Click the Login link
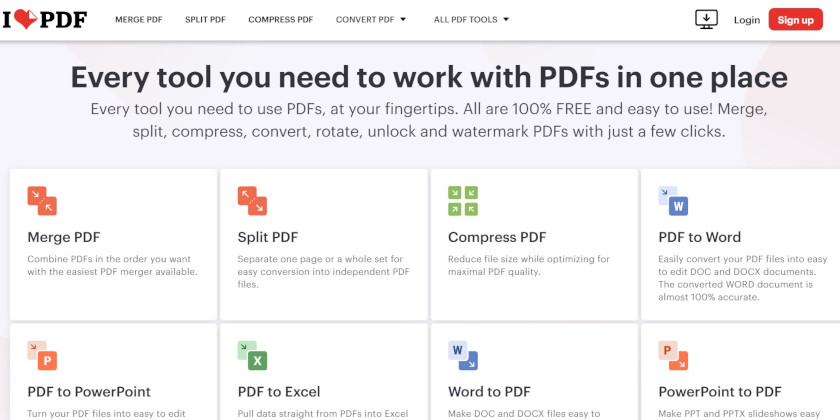This screenshot has width=840, height=420. click(x=747, y=20)
